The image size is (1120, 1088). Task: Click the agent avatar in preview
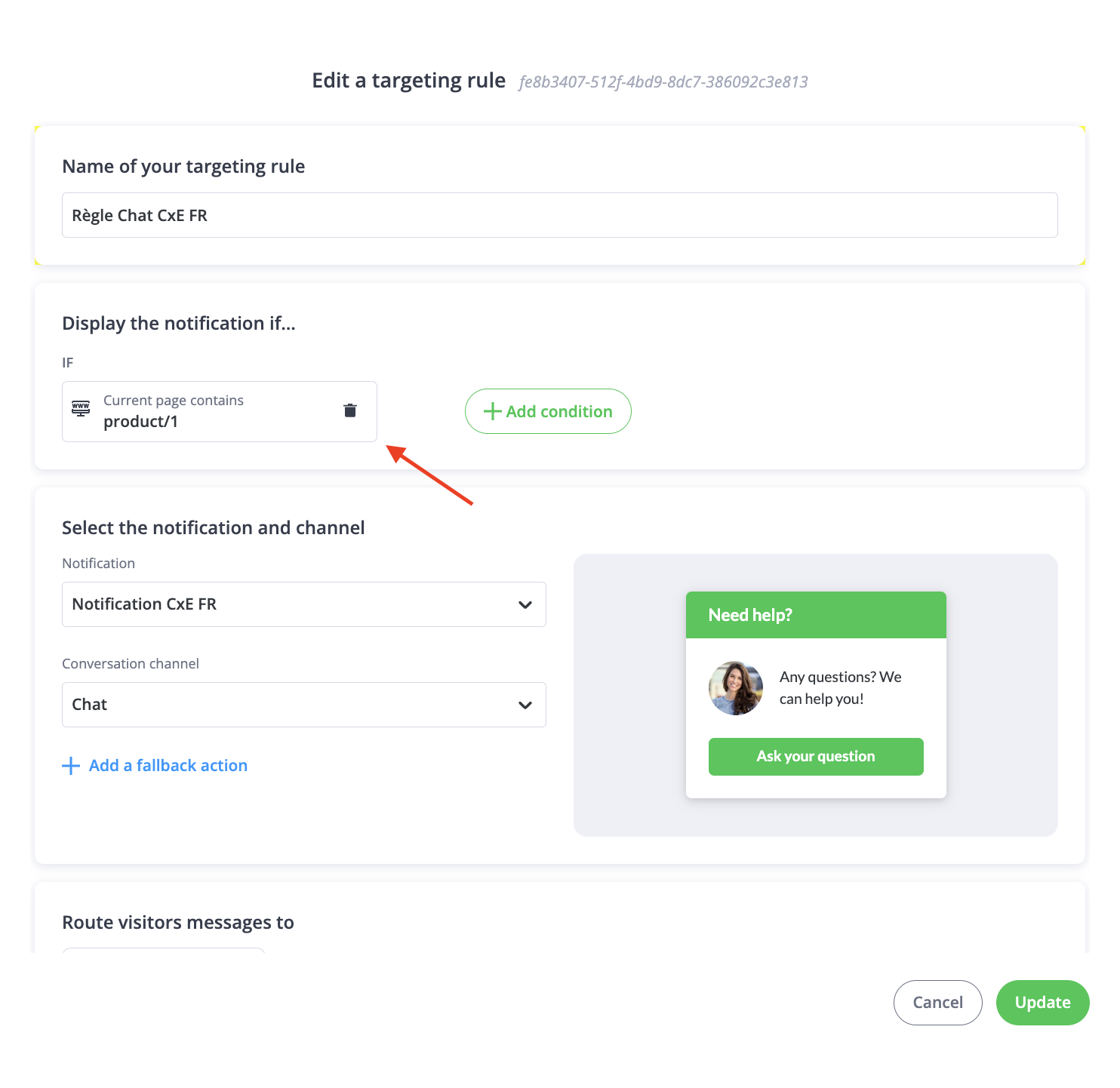[x=736, y=688]
